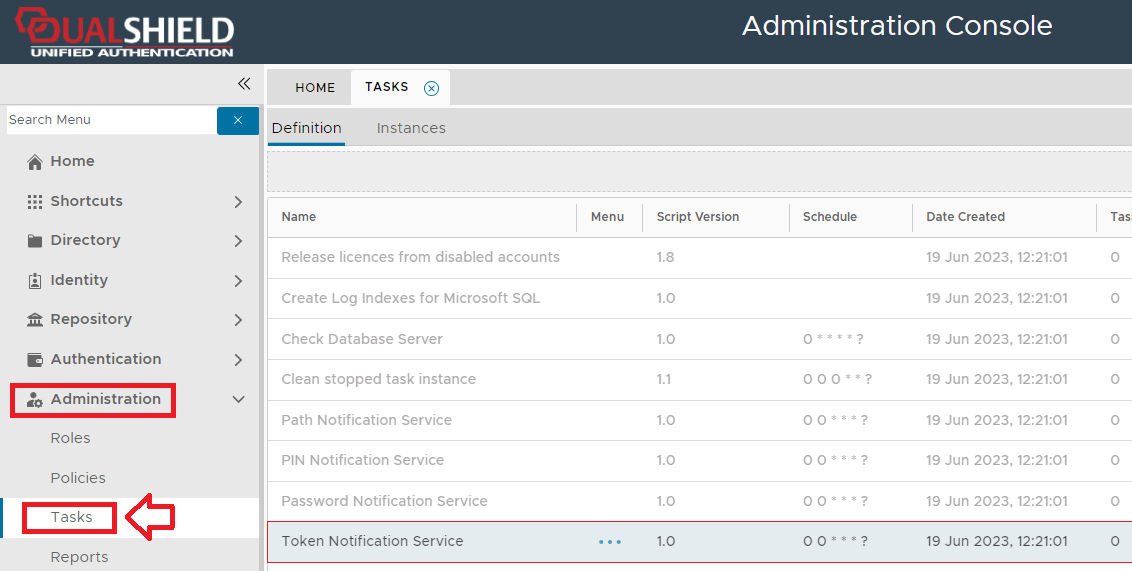The image size is (1132, 571).
Task: Switch to the HOME tab
Action: [315, 88]
